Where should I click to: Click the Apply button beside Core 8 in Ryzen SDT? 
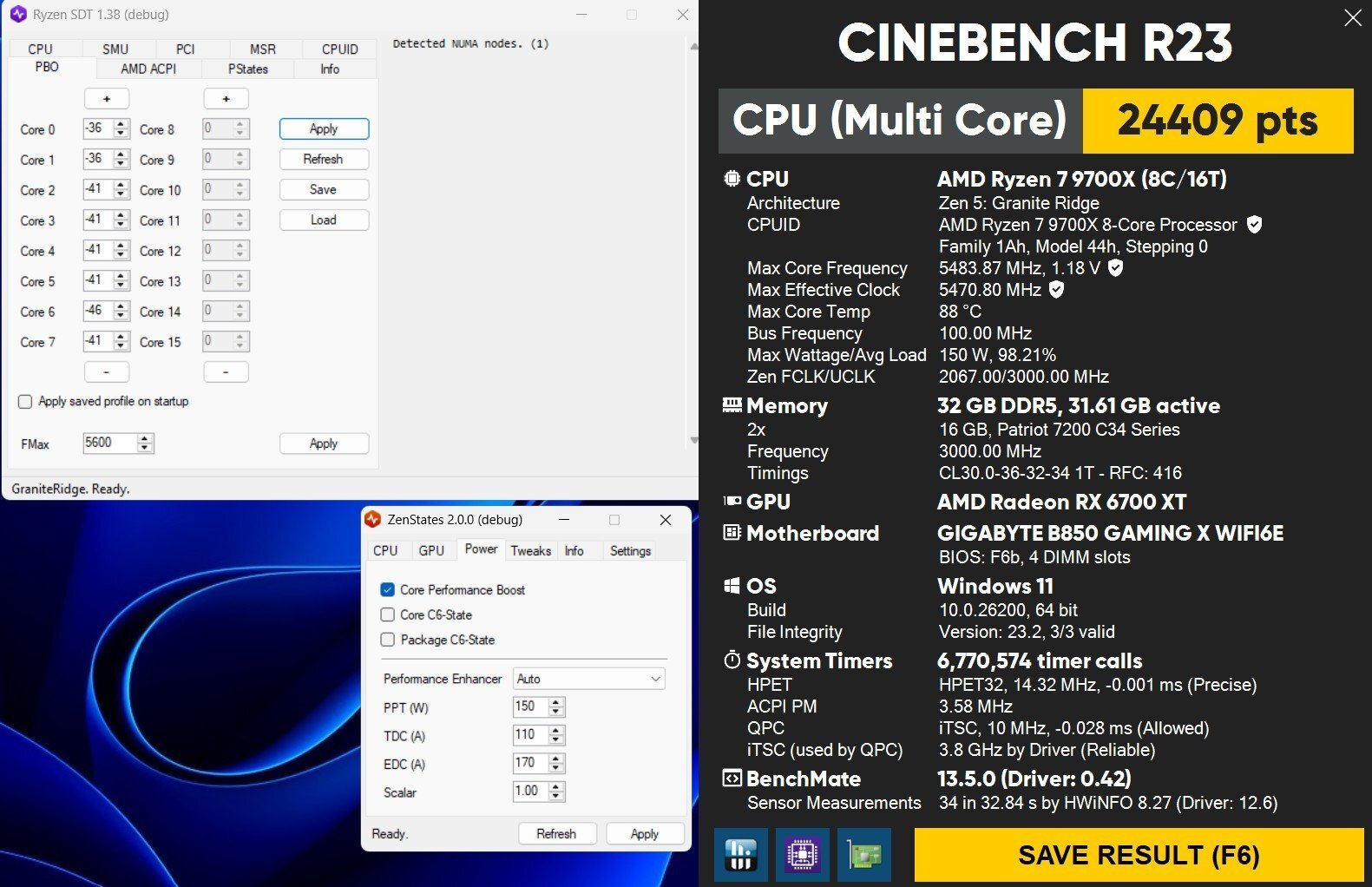coord(324,129)
